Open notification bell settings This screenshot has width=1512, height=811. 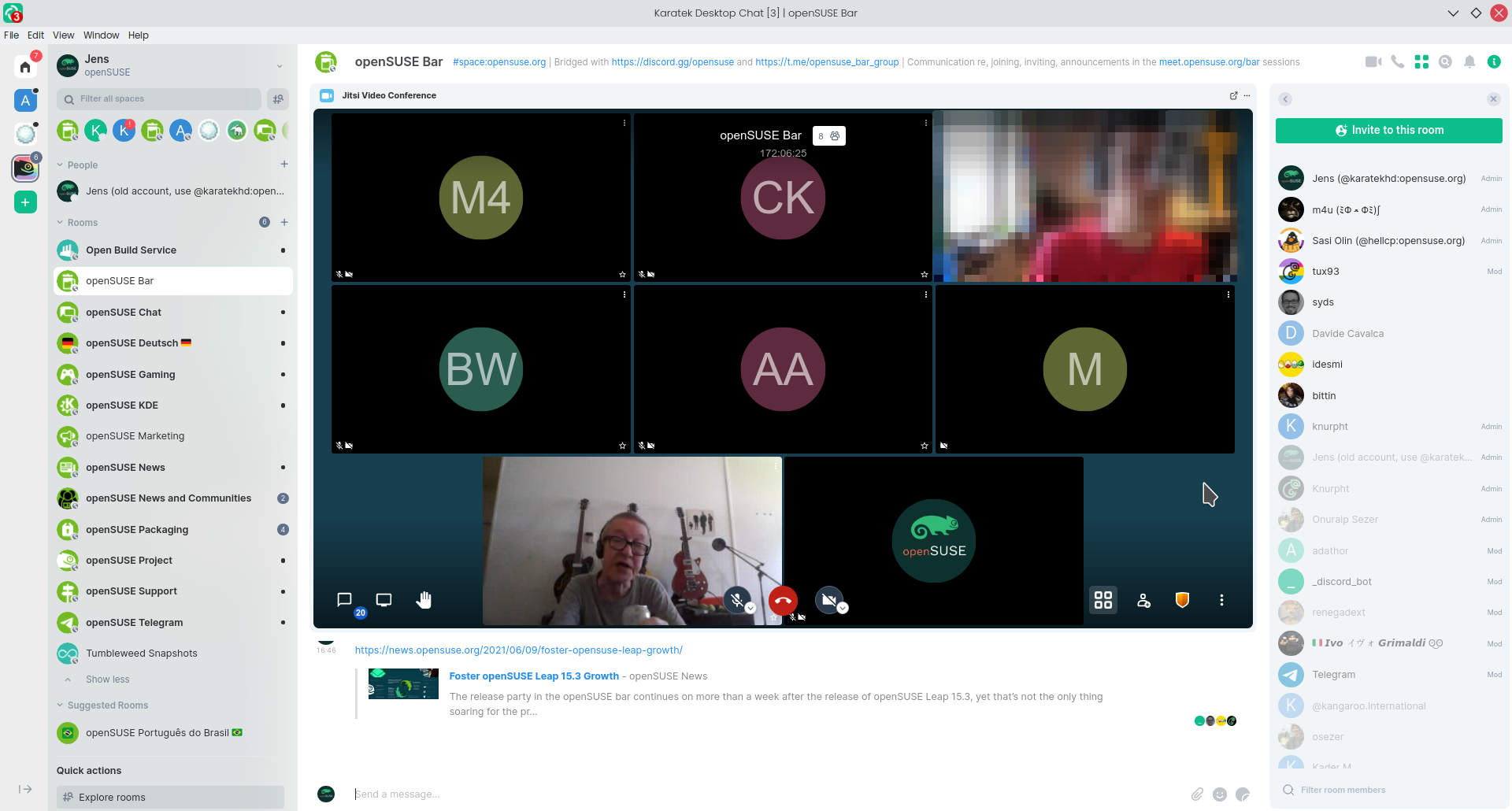[1469, 62]
